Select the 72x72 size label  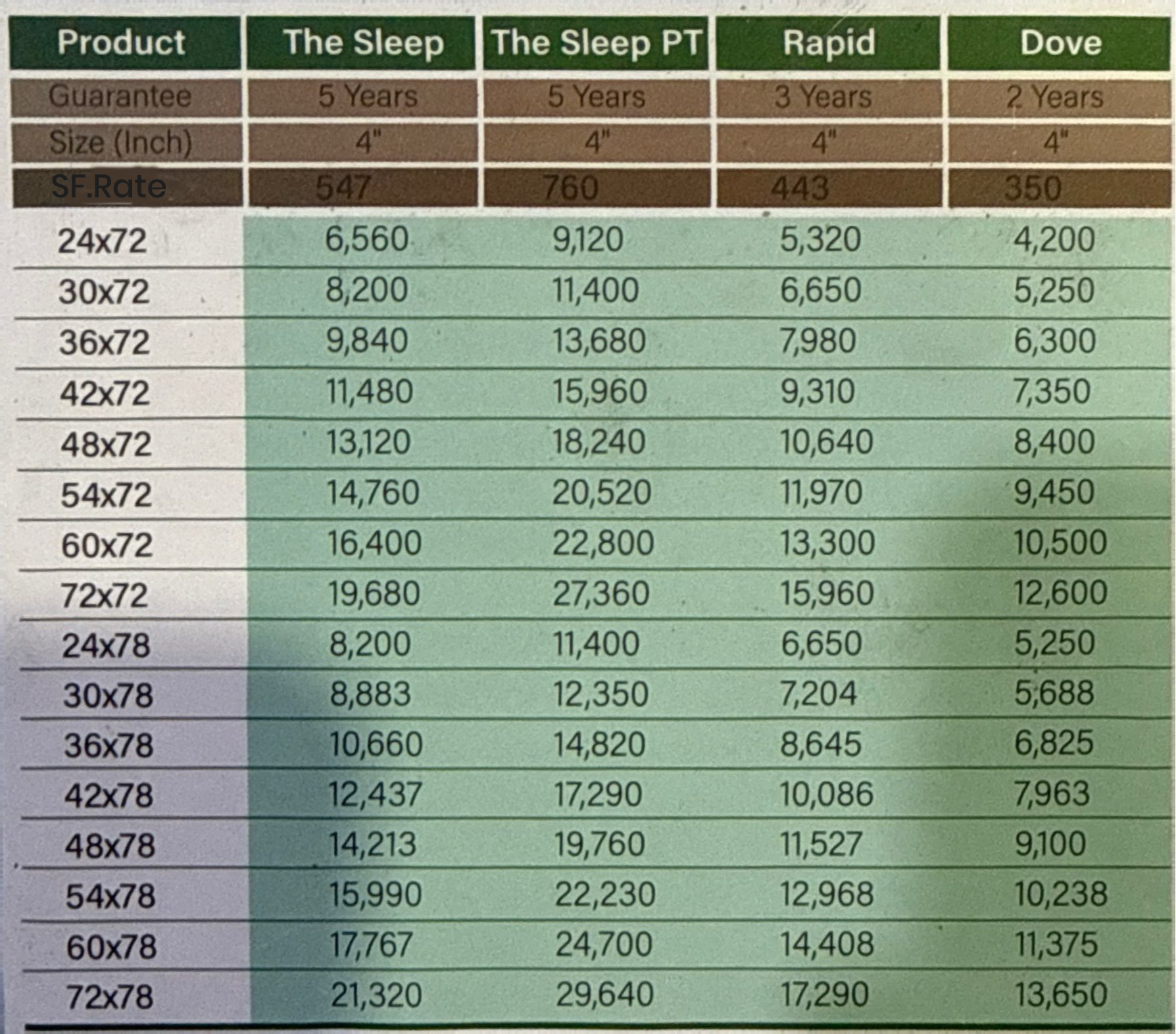click(x=104, y=596)
